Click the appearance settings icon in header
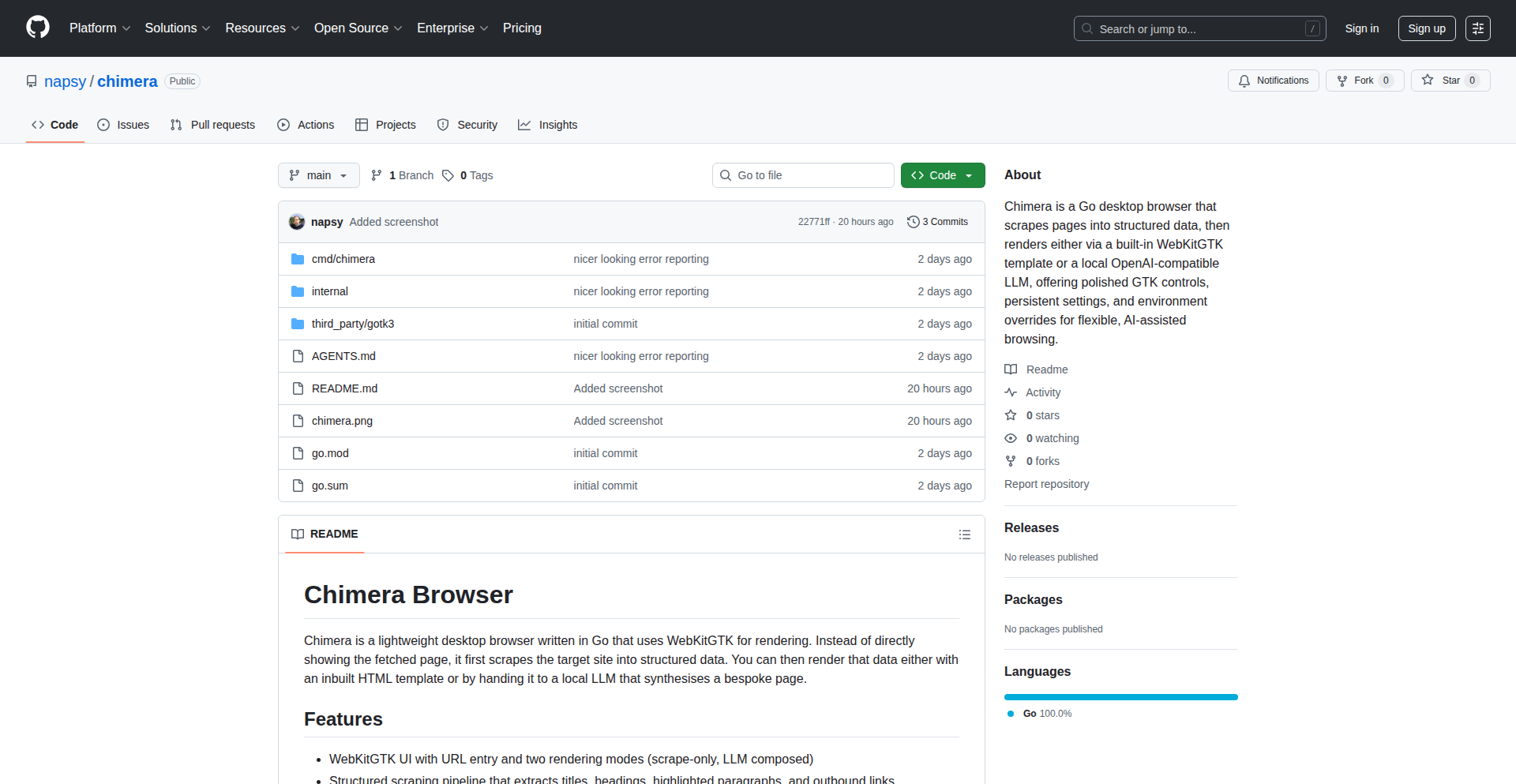This screenshot has width=1516, height=784. (x=1477, y=28)
